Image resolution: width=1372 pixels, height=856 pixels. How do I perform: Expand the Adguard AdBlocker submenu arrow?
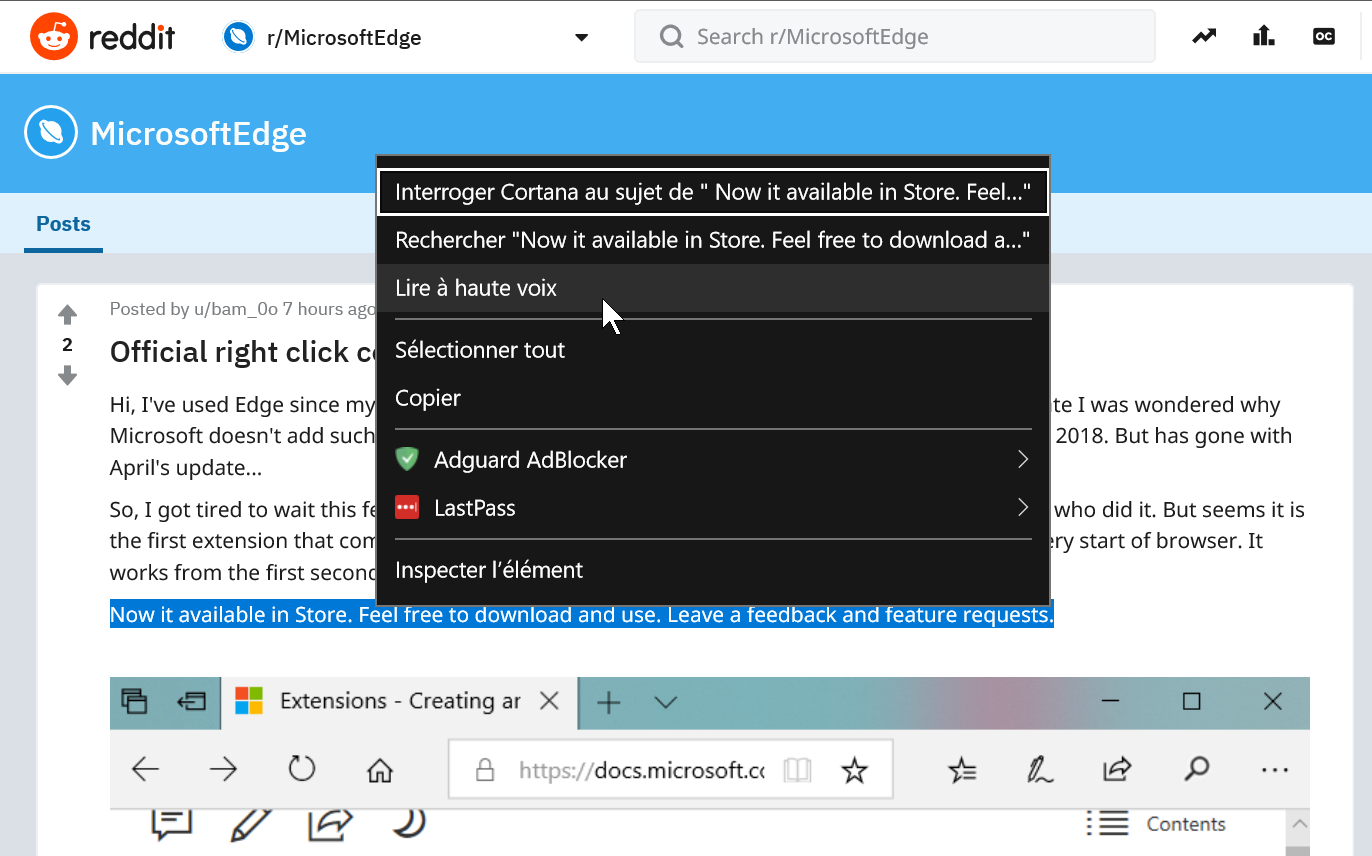1023,460
